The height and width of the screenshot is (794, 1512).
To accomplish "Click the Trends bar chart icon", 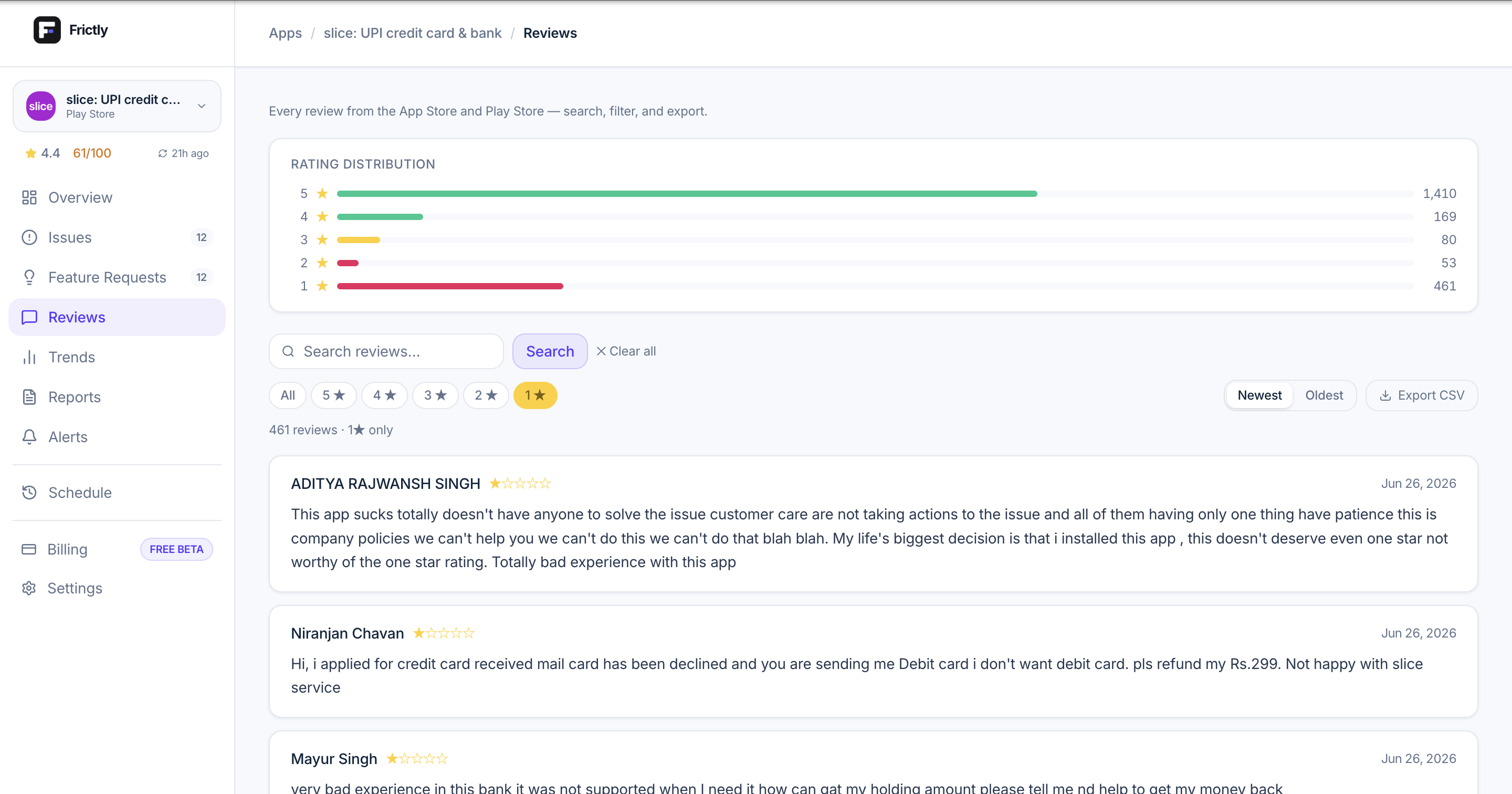I will pyautogui.click(x=29, y=357).
